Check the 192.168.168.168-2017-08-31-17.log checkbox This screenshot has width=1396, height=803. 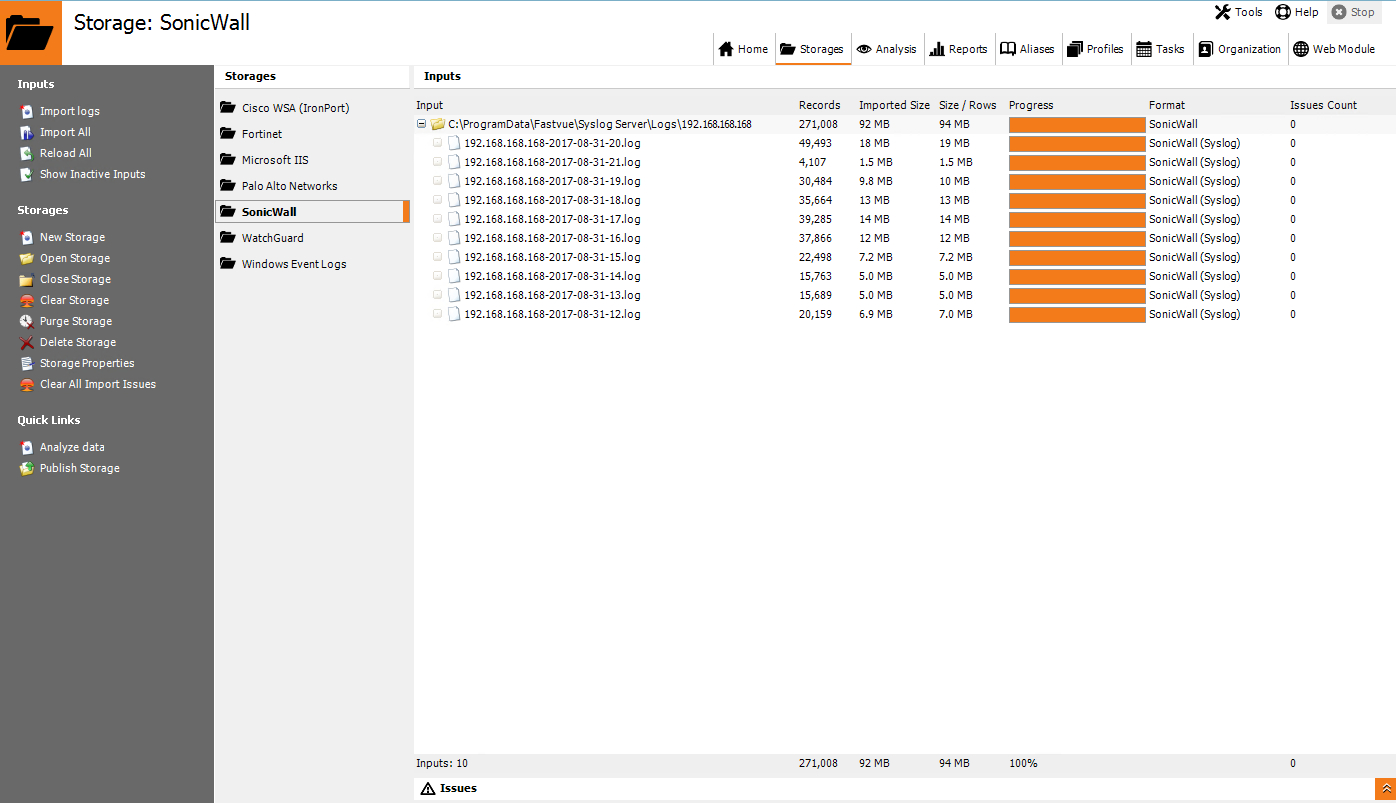tap(438, 219)
